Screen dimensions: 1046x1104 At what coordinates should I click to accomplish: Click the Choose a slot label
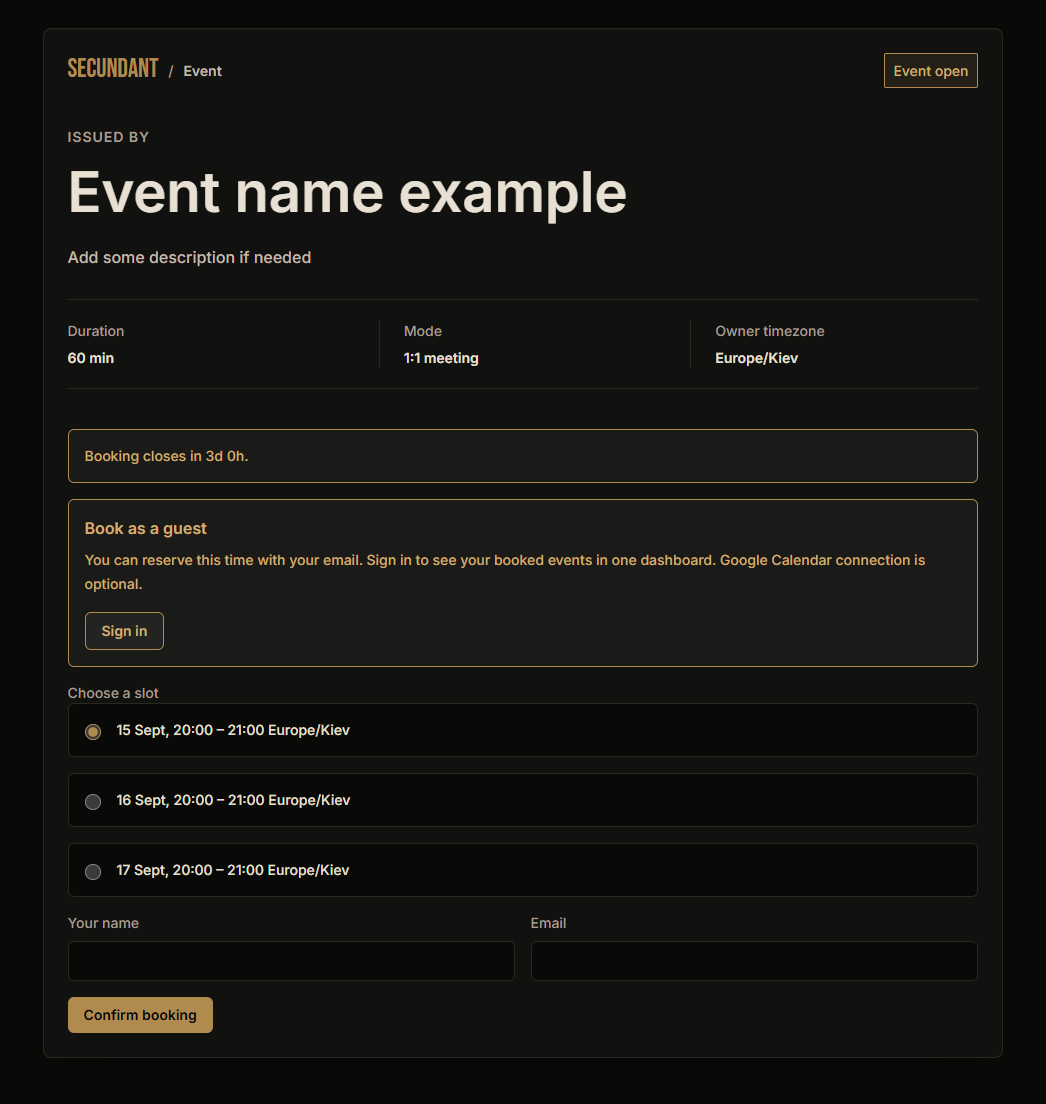click(113, 693)
